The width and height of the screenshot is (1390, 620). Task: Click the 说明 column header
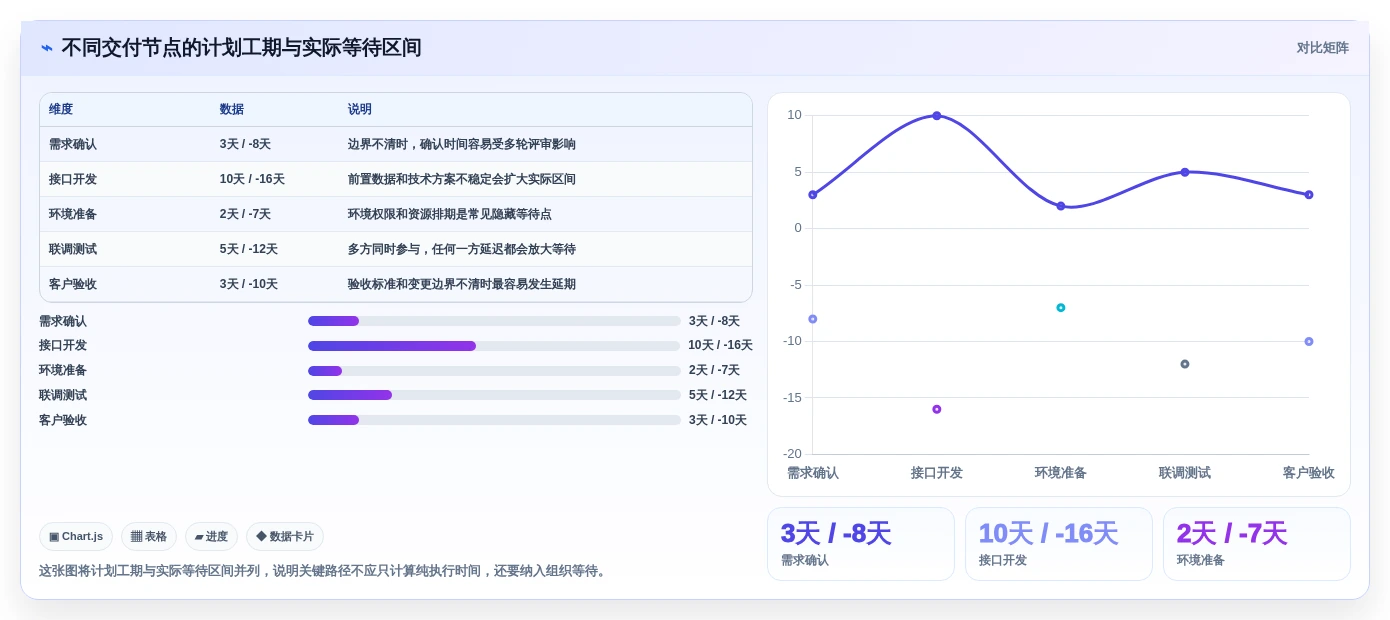[360, 109]
